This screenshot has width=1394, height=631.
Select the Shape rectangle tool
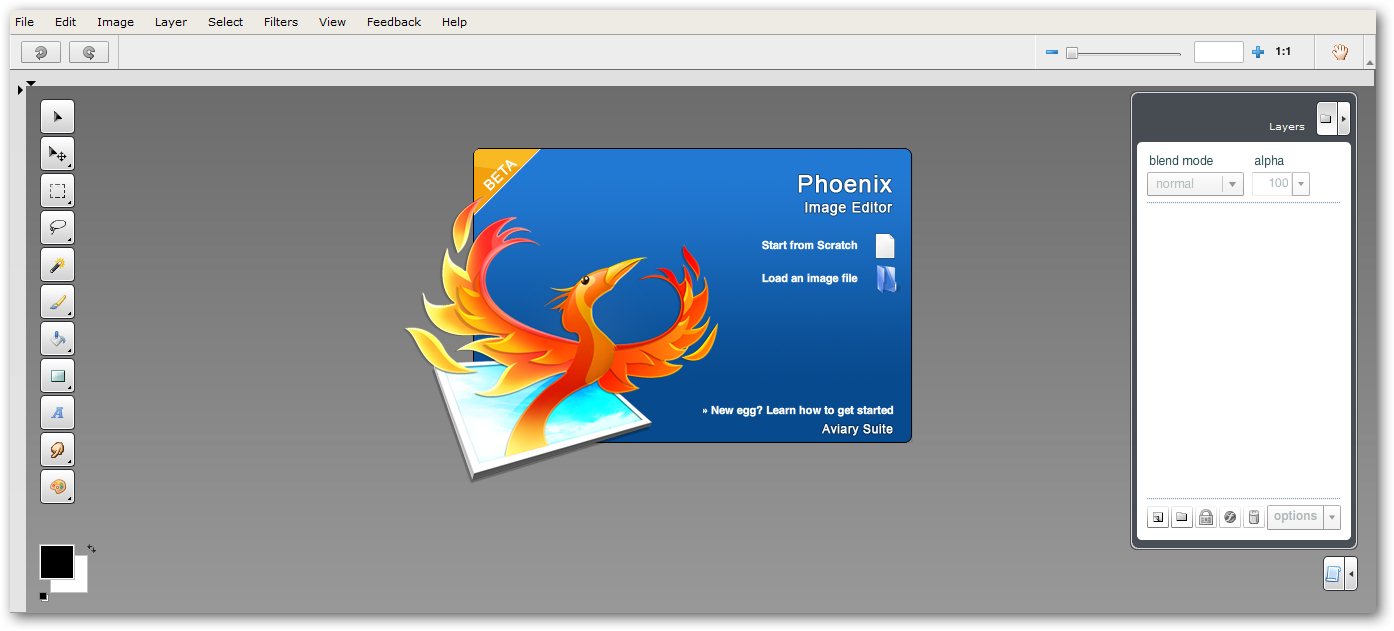[x=57, y=376]
